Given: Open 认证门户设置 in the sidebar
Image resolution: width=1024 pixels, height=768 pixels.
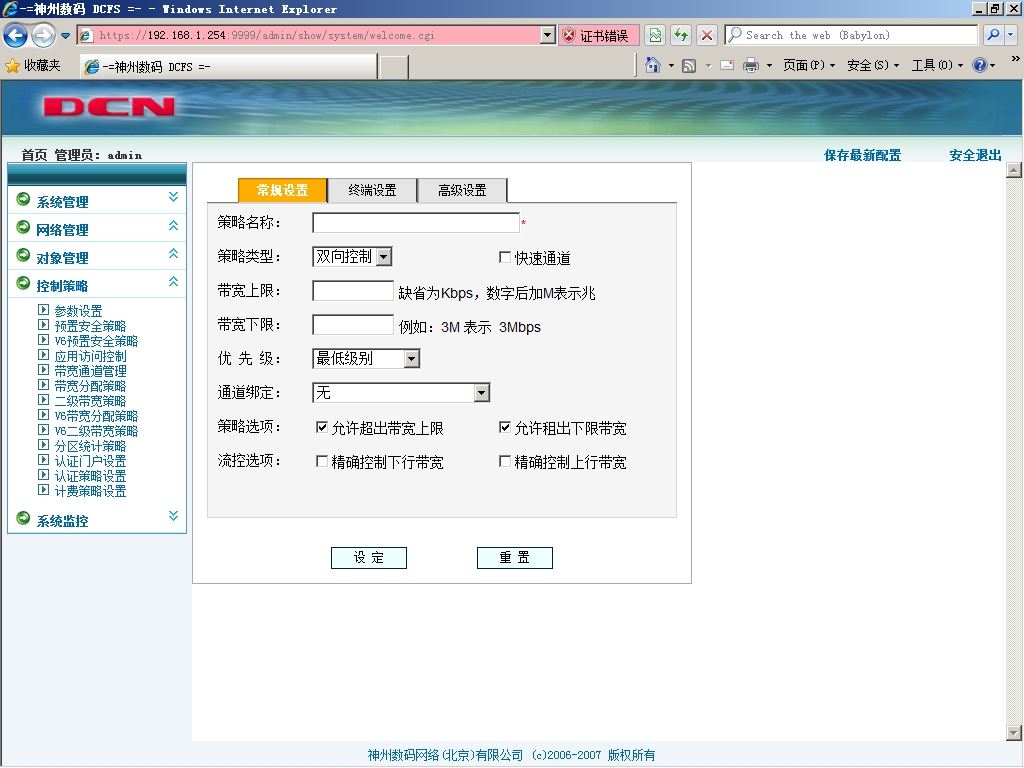Looking at the screenshot, I should pos(90,461).
